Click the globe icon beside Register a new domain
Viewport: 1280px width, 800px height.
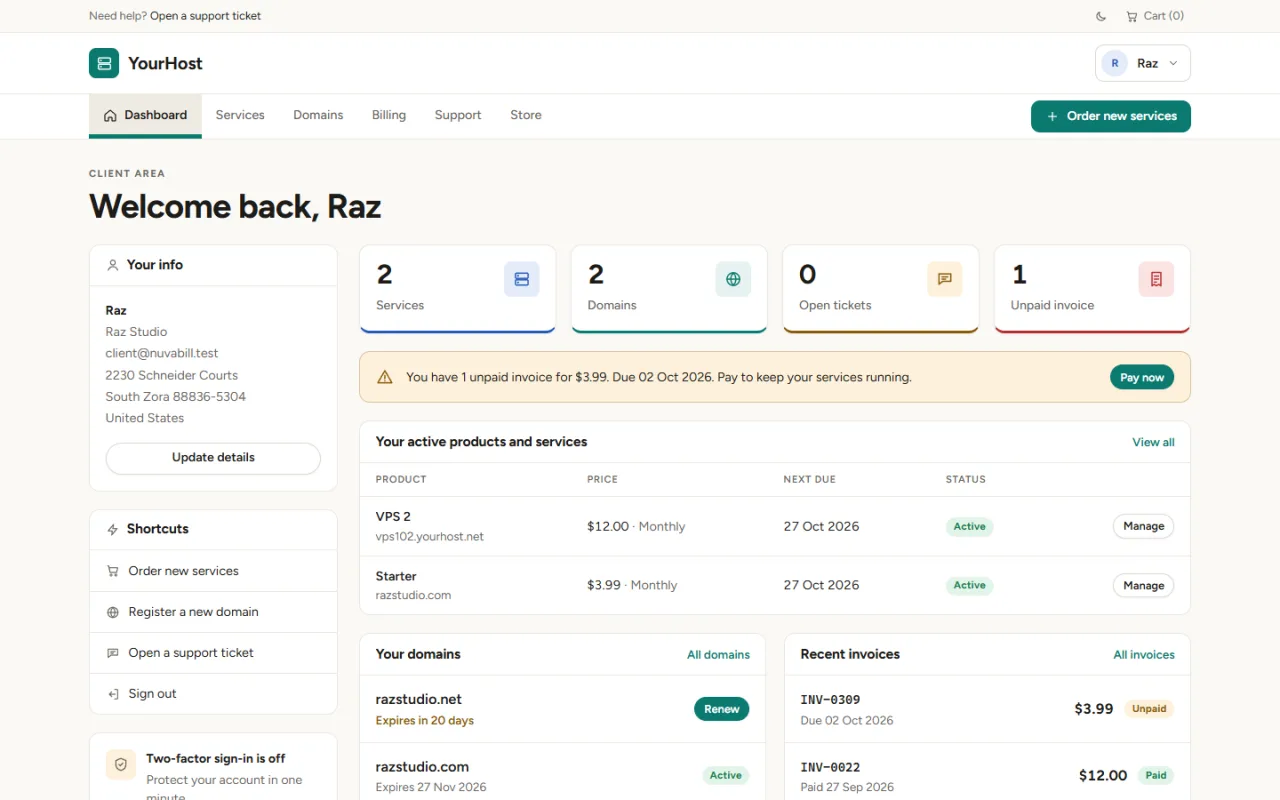tap(113, 612)
